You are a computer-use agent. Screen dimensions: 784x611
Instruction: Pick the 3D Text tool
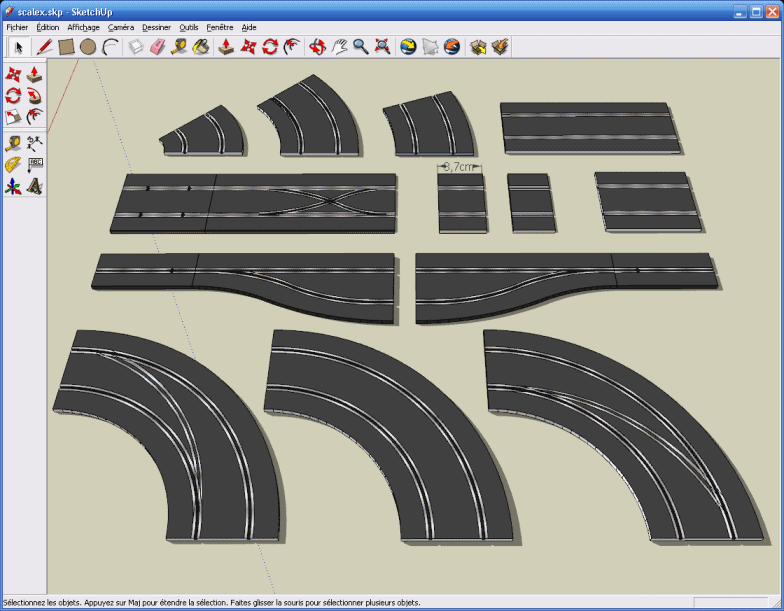click(x=35, y=186)
